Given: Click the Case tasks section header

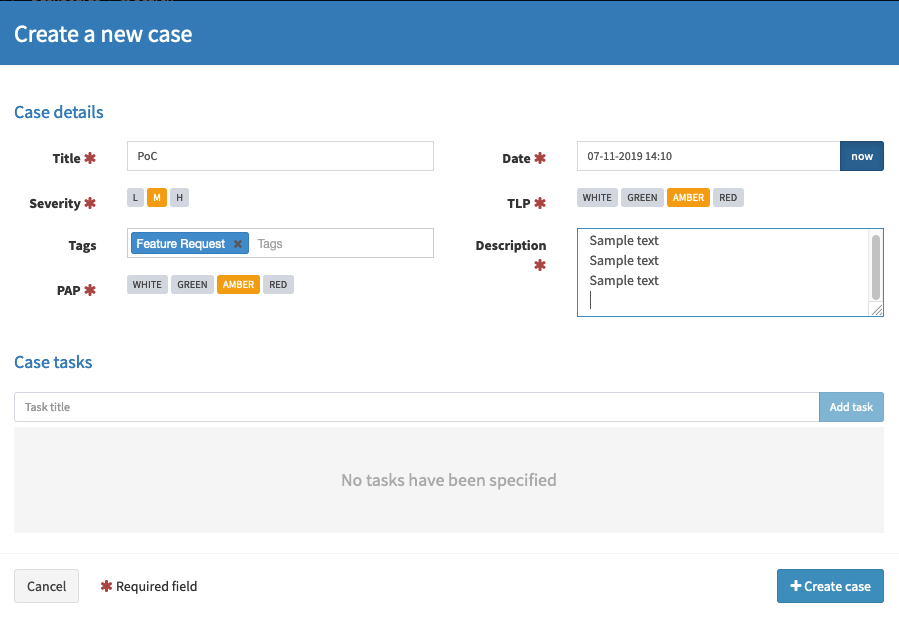Looking at the screenshot, I should (53, 362).
